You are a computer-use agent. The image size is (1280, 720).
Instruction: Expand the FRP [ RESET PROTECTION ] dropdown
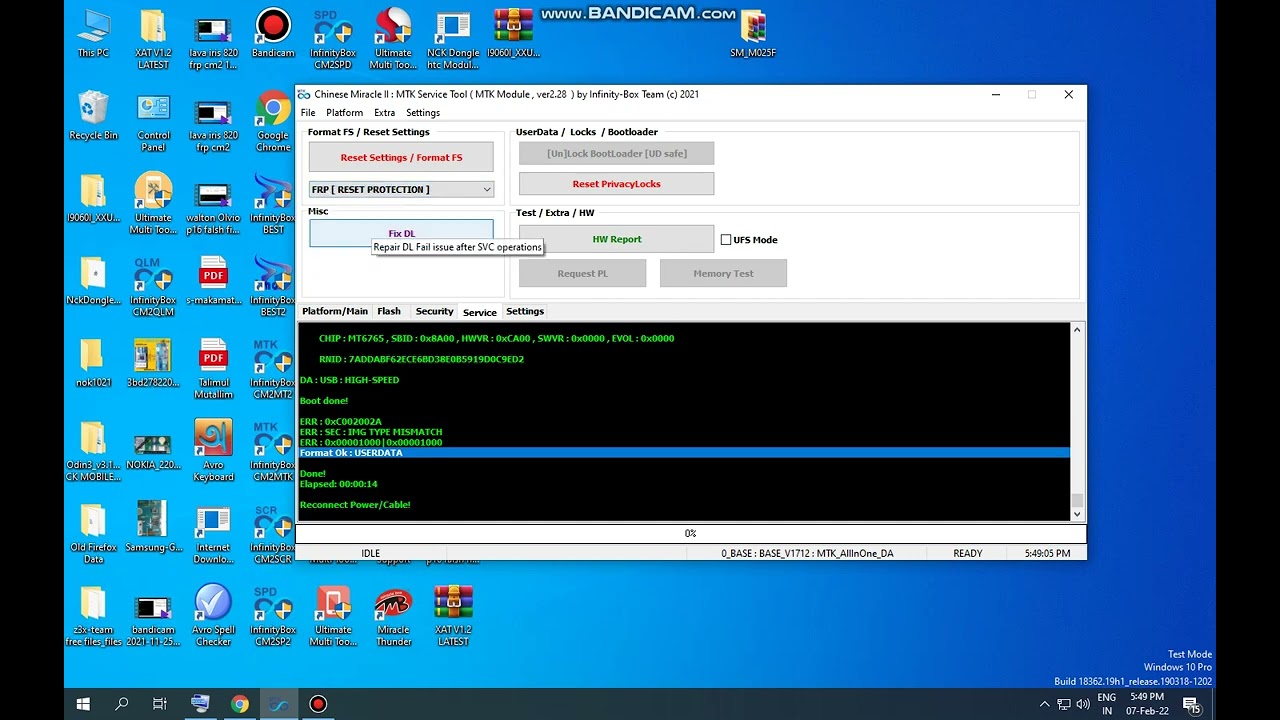(x=487, y=189)
